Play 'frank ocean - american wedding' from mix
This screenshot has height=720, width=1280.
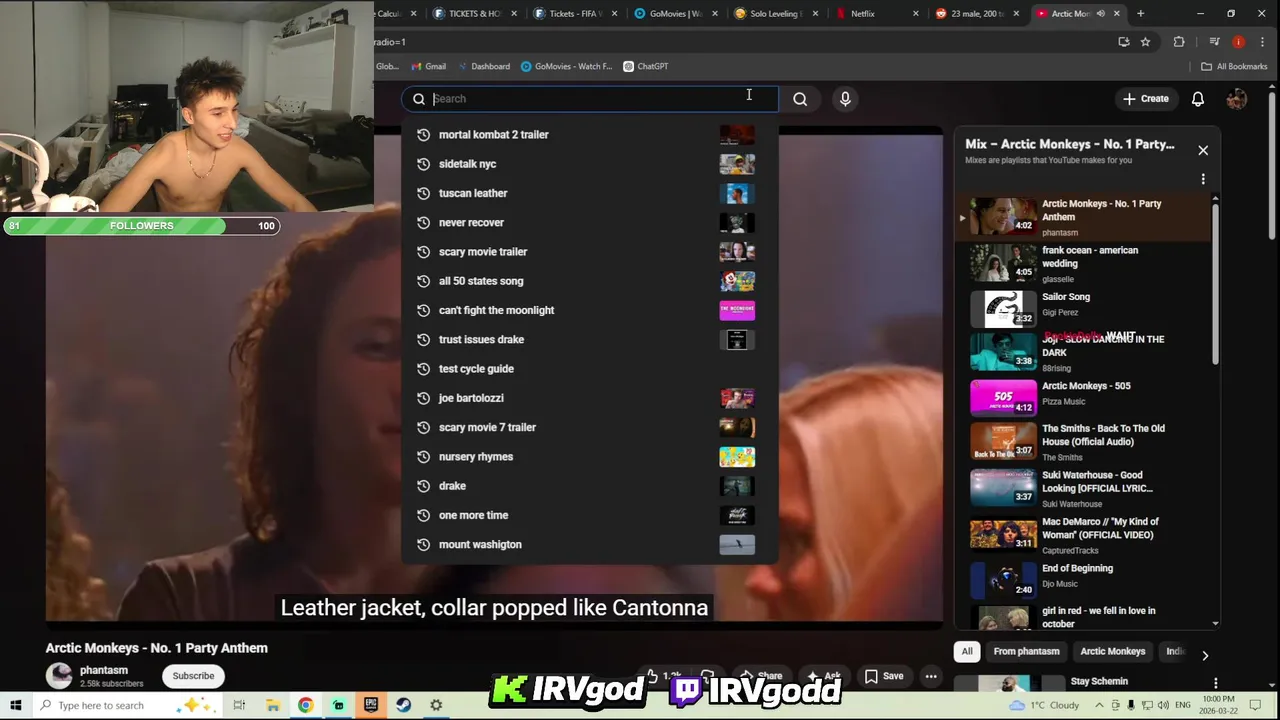point(1083,264)
